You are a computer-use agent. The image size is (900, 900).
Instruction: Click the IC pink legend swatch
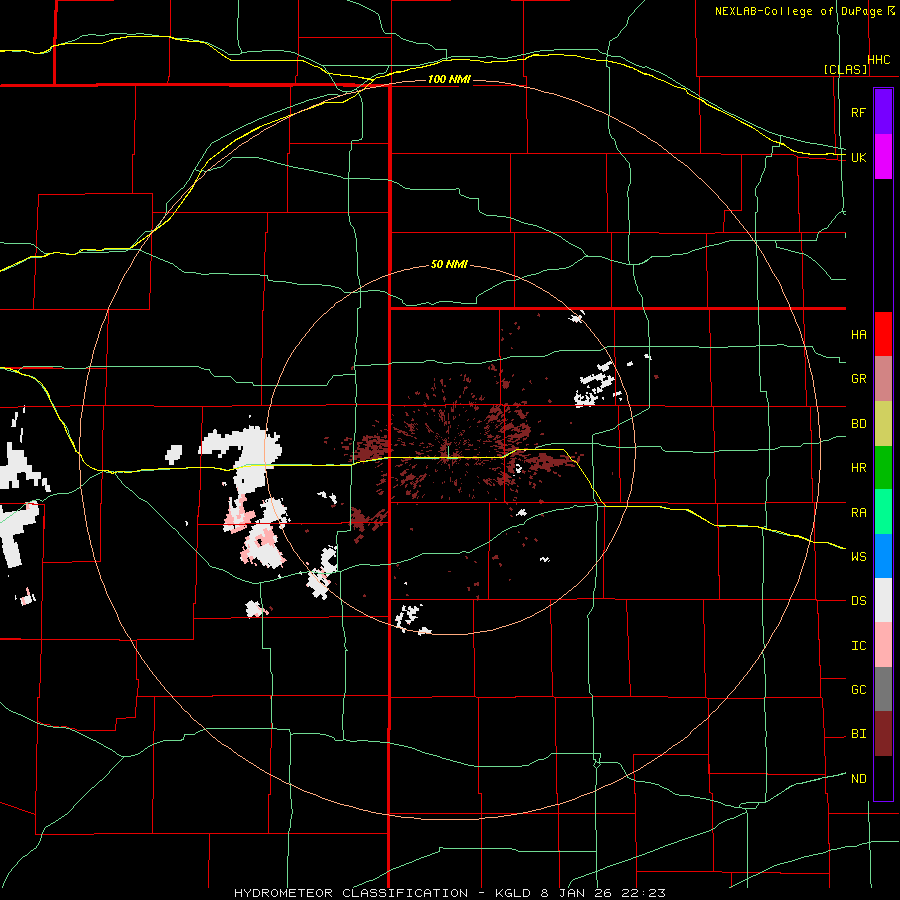(x=883, y=645)
